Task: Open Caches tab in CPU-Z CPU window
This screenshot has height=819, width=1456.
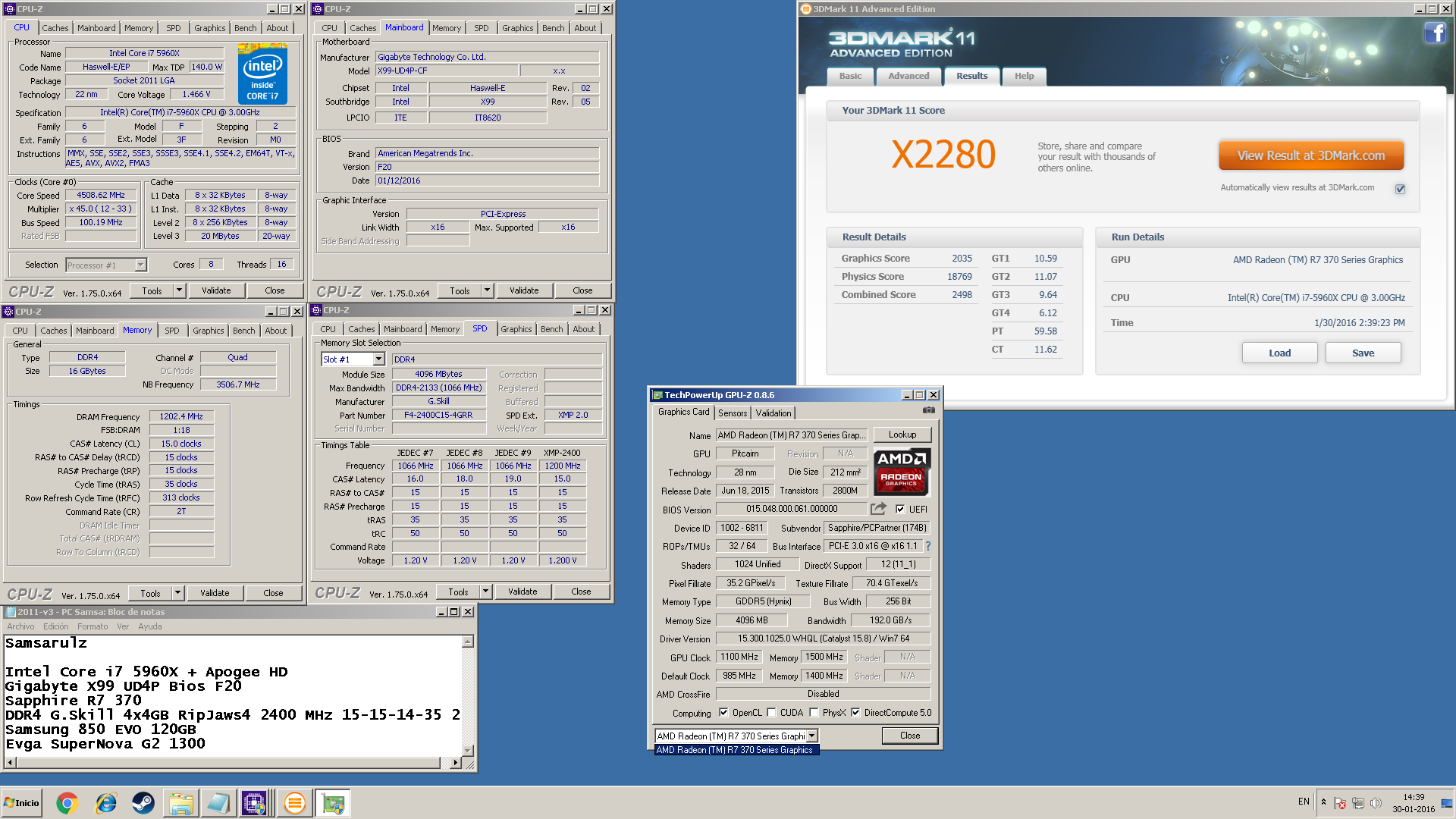Action: (x=55, y=28)
